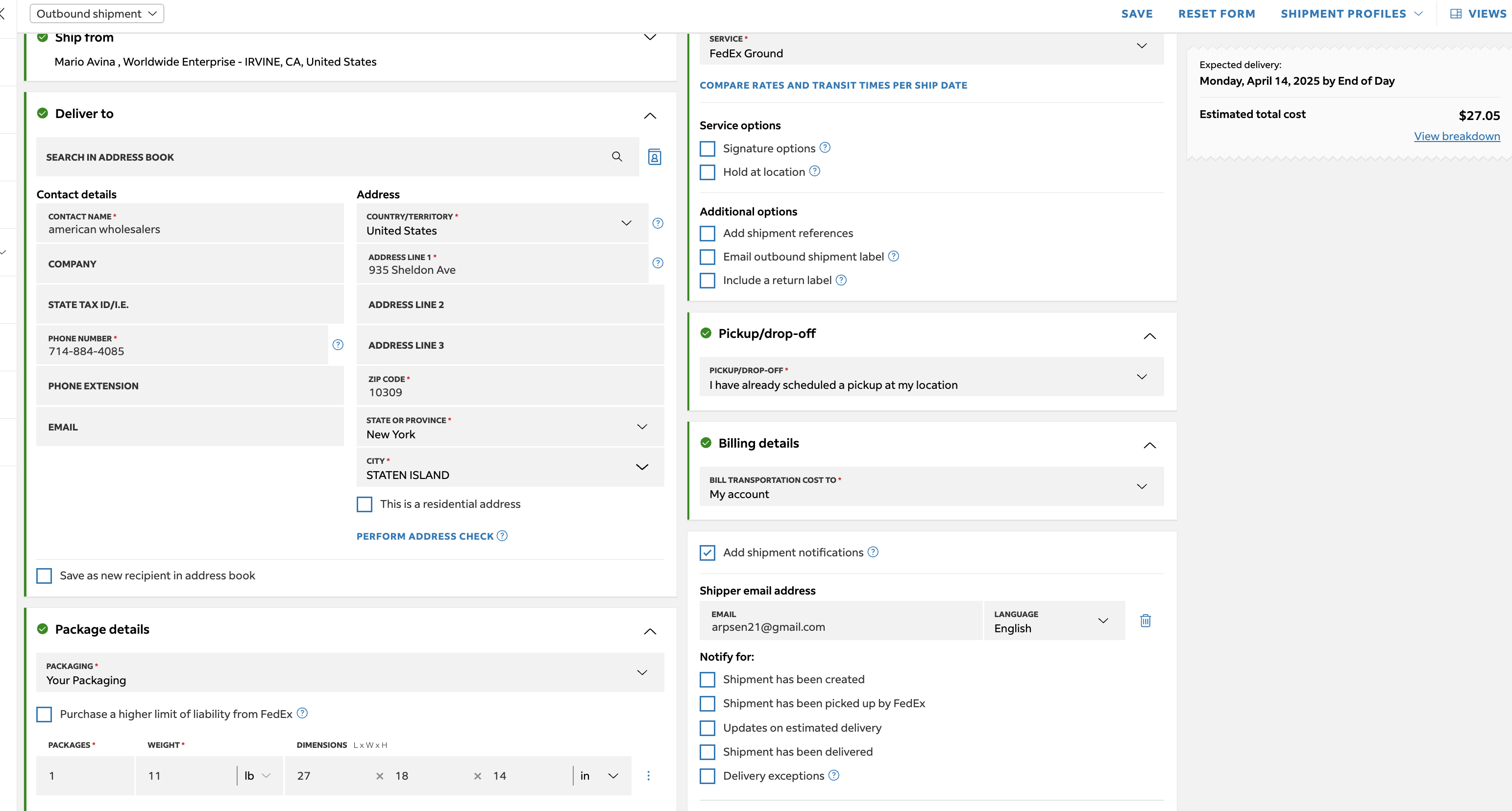Check 'Shipment has been delivered' notification
Viewport: 1512px width, 811px height.
coord(708,752)
